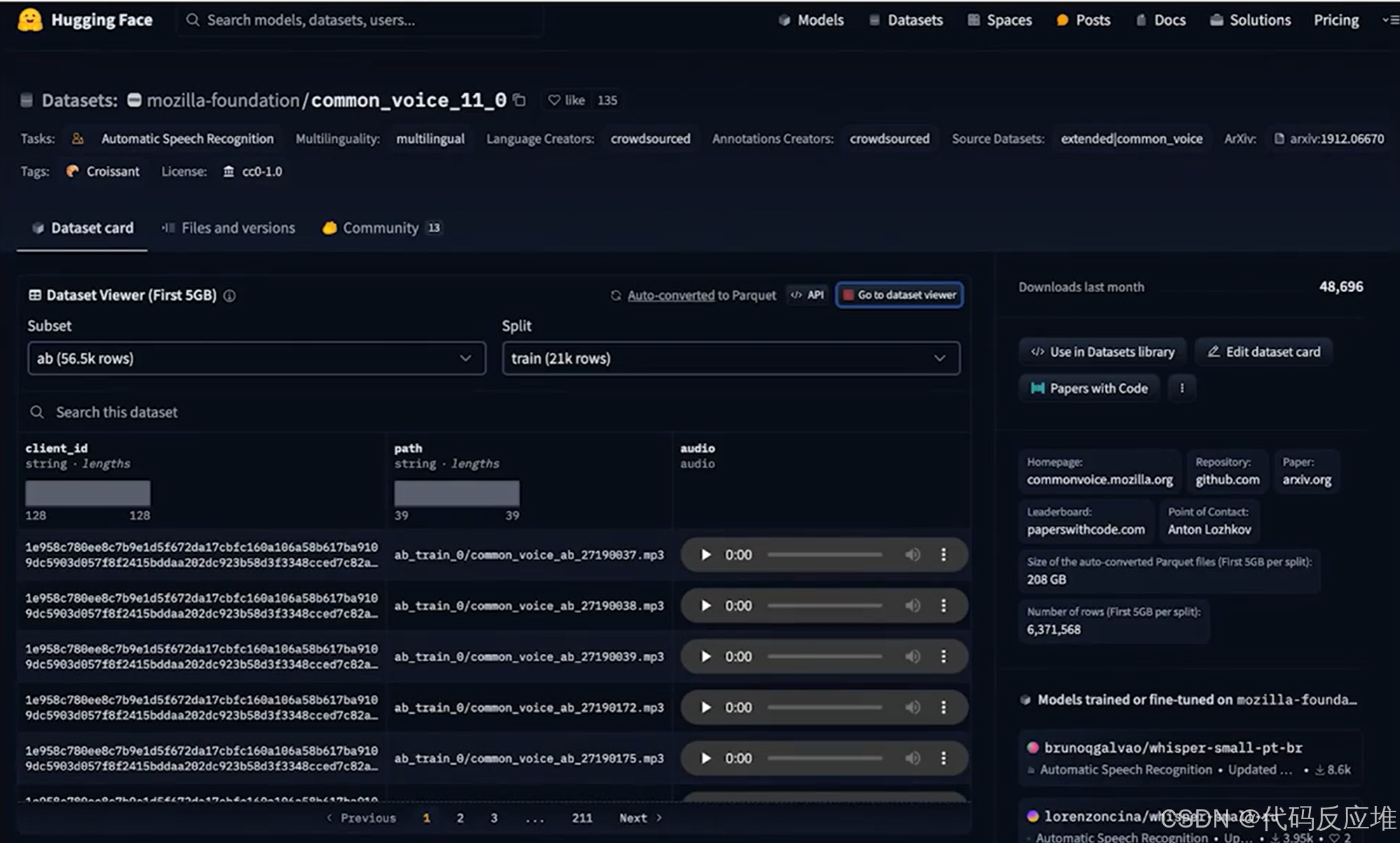Expand the Subset dropdown ab (56.5k rows)
This screenshot has width=1400, height=843.
click(x=256, y=358)
